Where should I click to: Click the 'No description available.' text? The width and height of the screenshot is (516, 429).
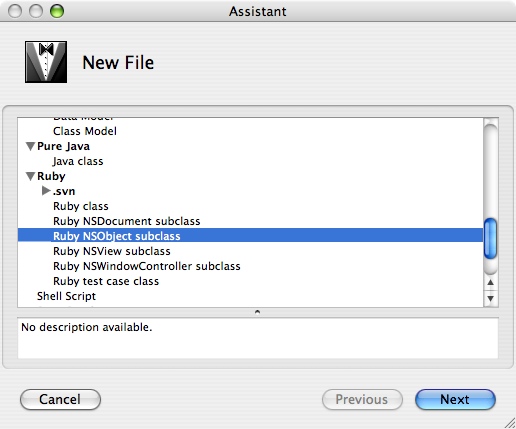87,327
